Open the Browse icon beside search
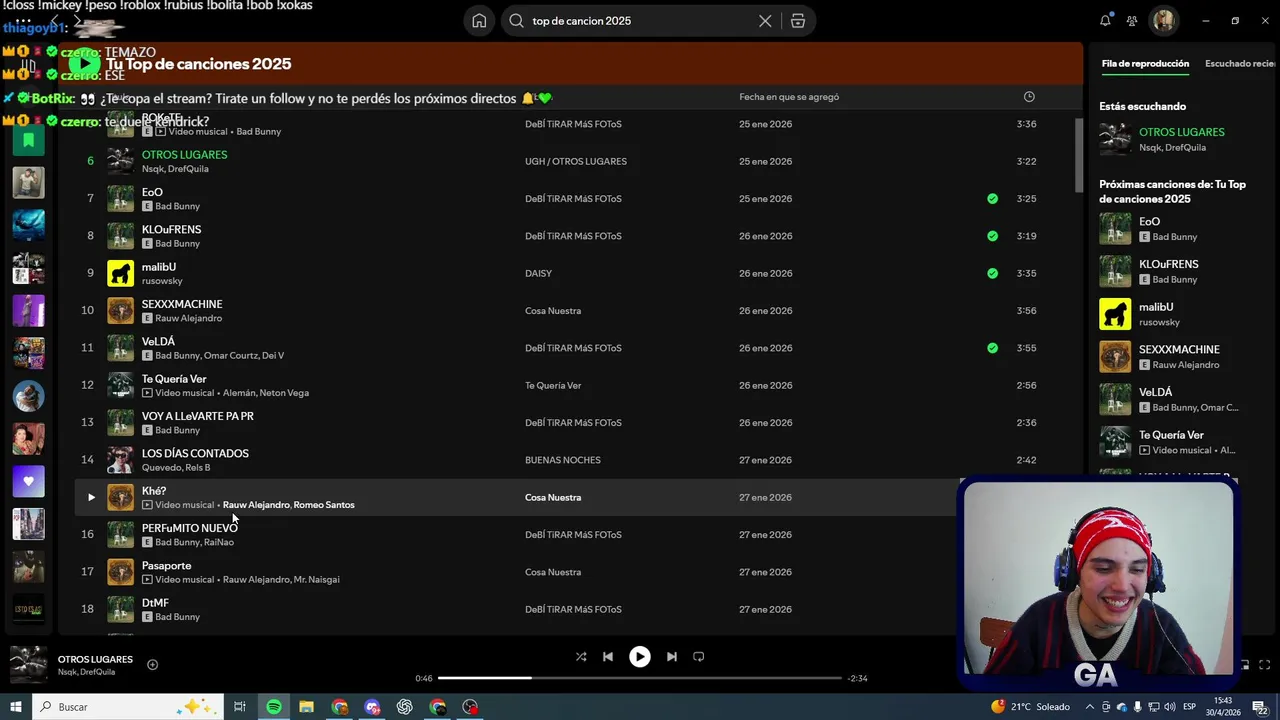 pyautogui.click(x=798, y=21)
